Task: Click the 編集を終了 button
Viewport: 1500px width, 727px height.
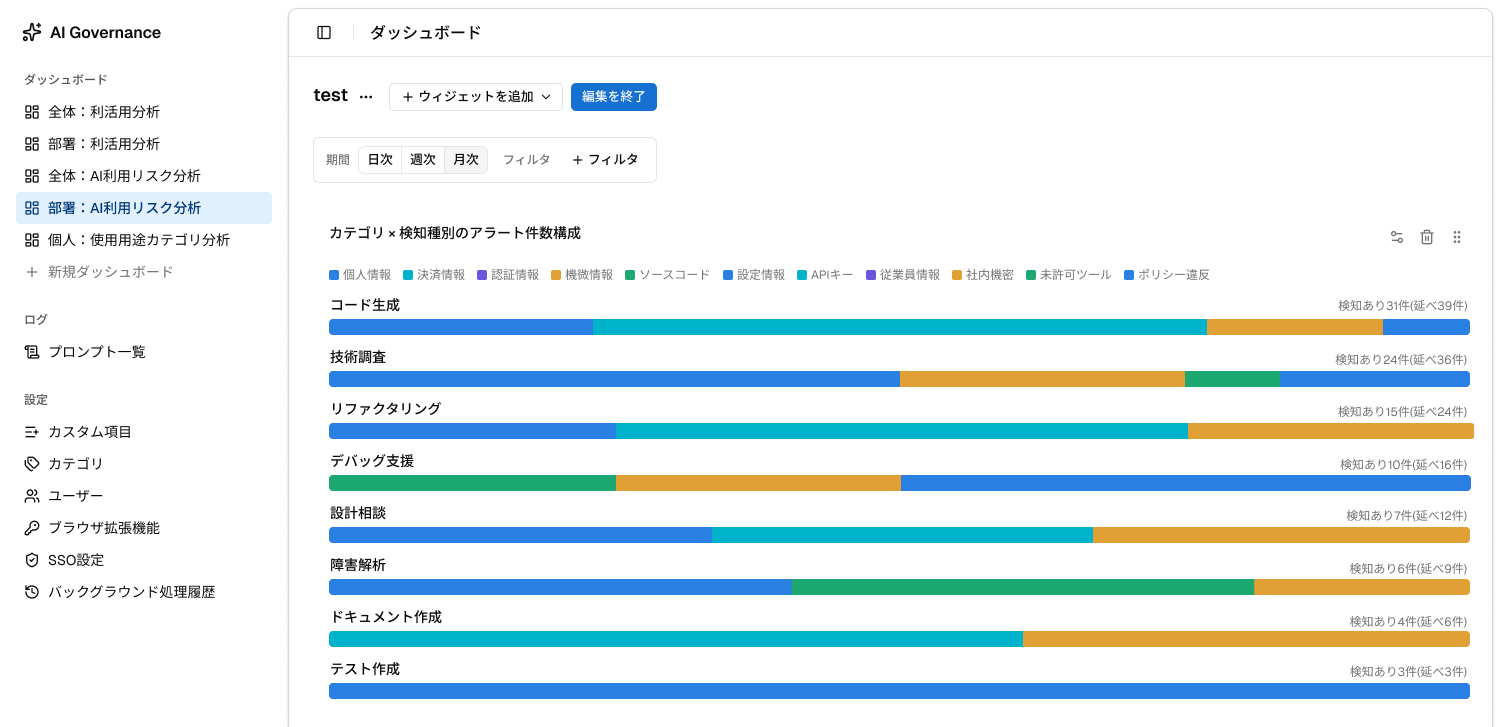Action: [x=614, y=97]
